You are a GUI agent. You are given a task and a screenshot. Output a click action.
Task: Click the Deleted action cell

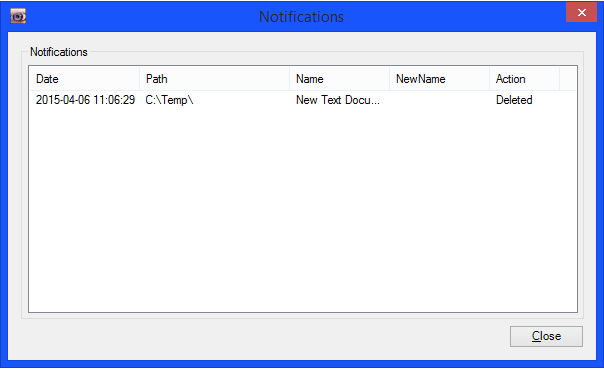point(514,100)
